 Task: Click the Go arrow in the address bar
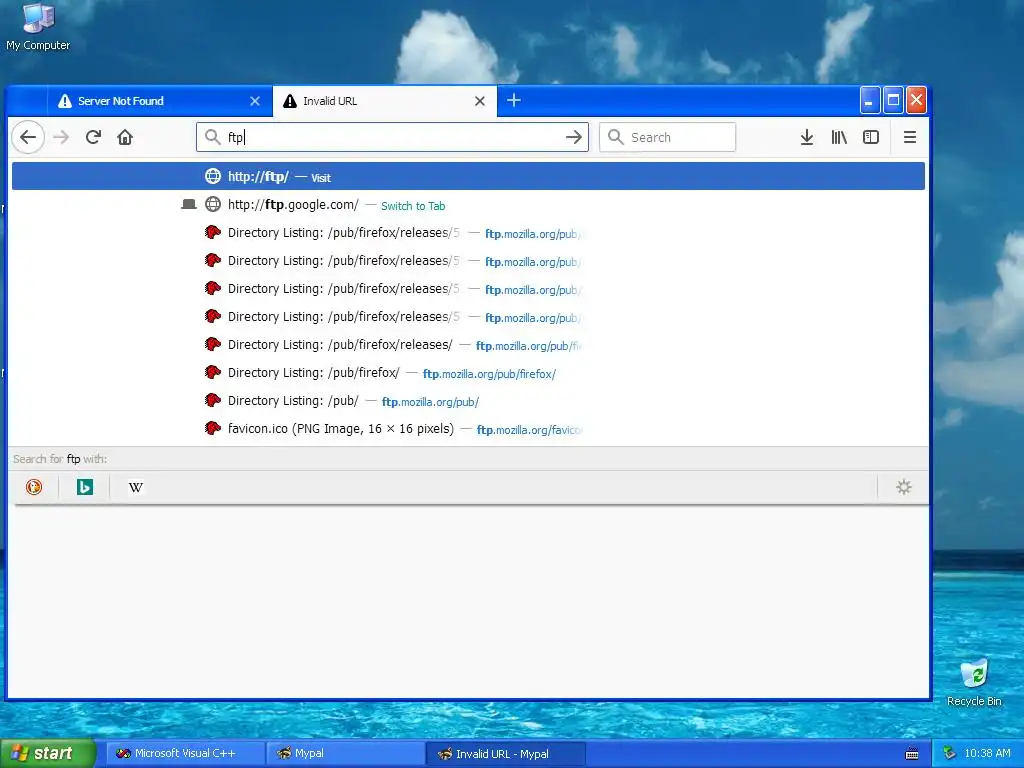(x=573, y=137)
